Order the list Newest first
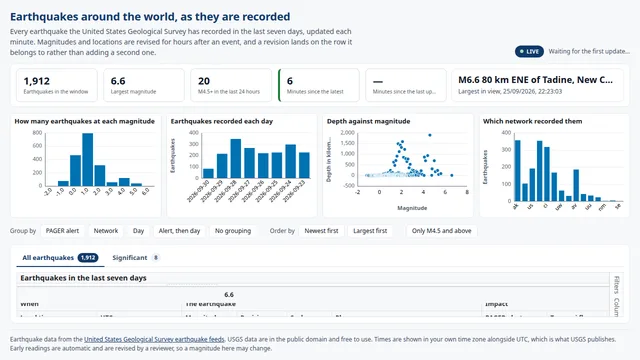The height and width of the screenshot is (360, 640). pos(321,231)
